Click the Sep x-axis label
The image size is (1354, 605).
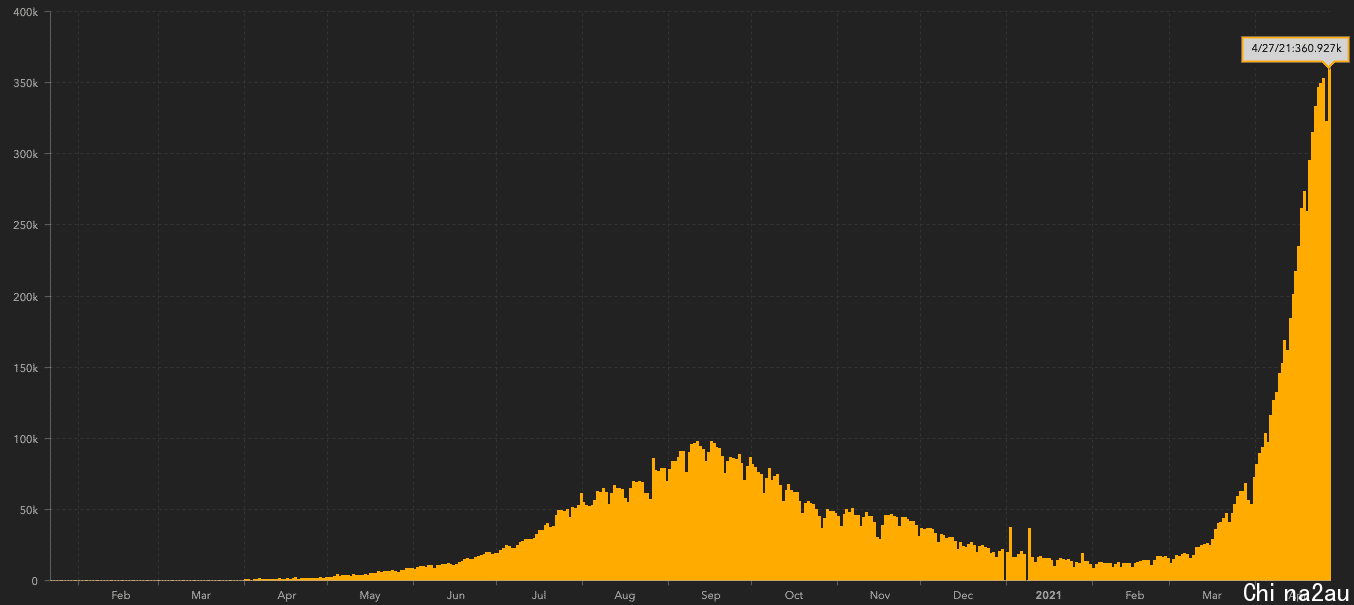coord(711,596)
